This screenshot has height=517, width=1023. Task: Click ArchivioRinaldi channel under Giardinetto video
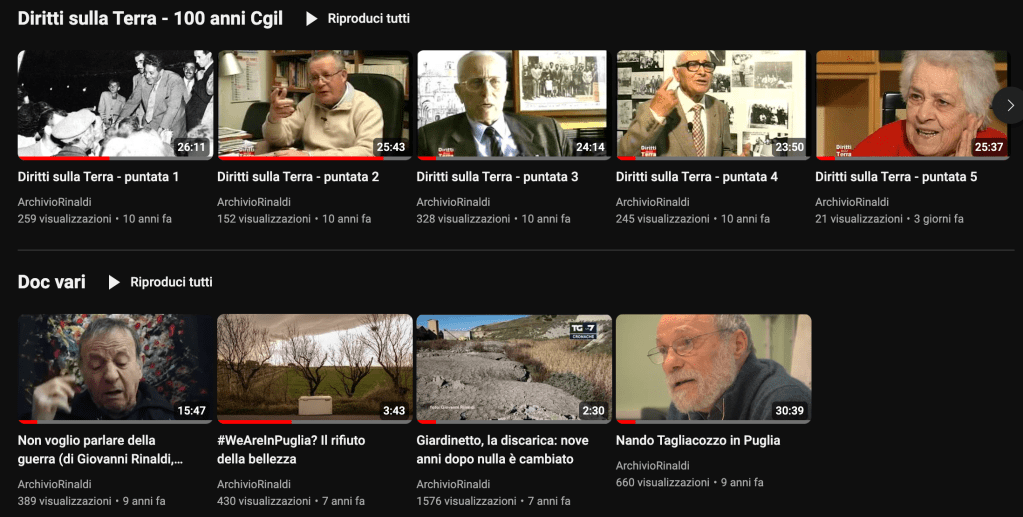[453, 485]
